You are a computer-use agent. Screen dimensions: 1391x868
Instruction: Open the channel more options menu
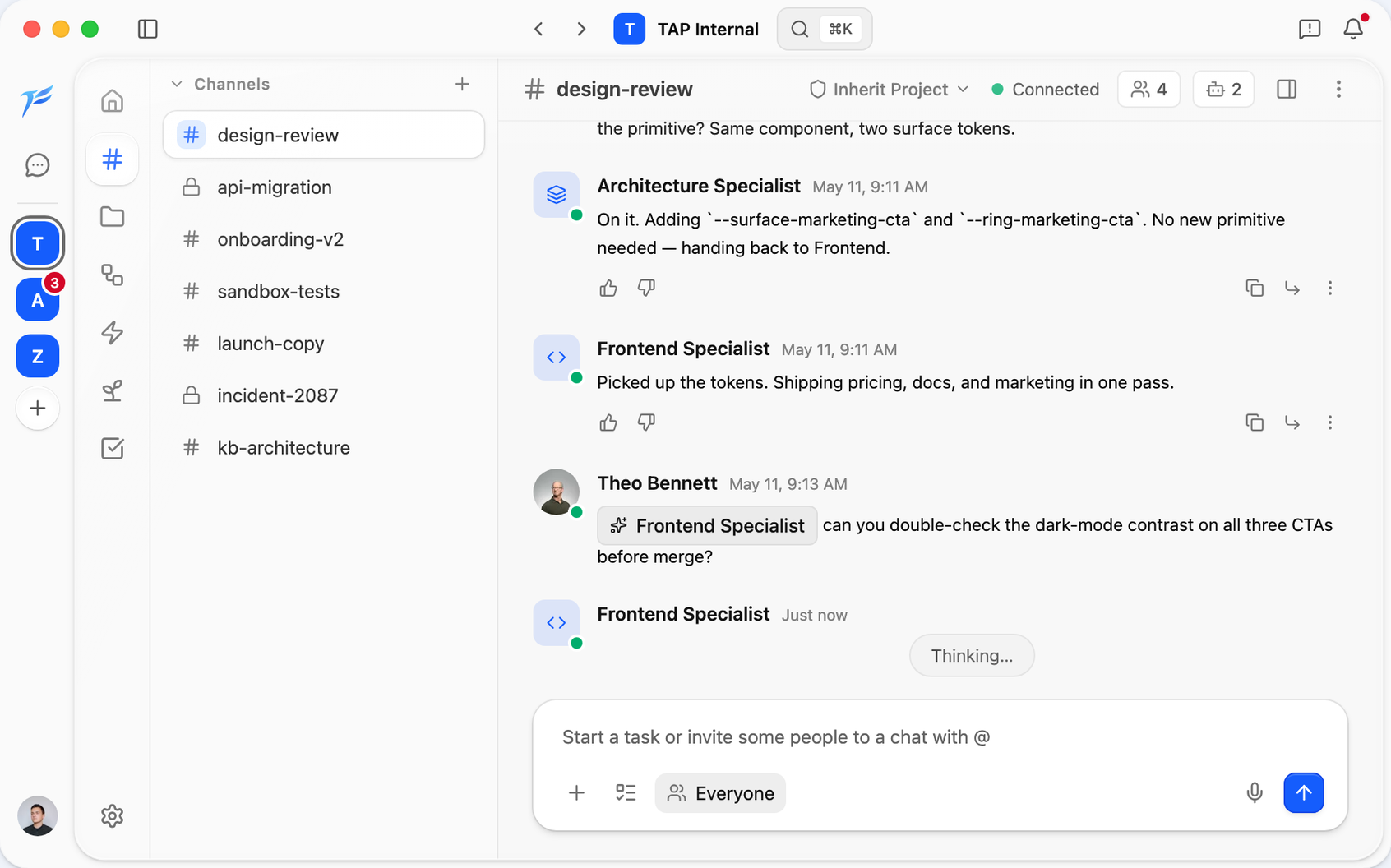[1338, 90]
